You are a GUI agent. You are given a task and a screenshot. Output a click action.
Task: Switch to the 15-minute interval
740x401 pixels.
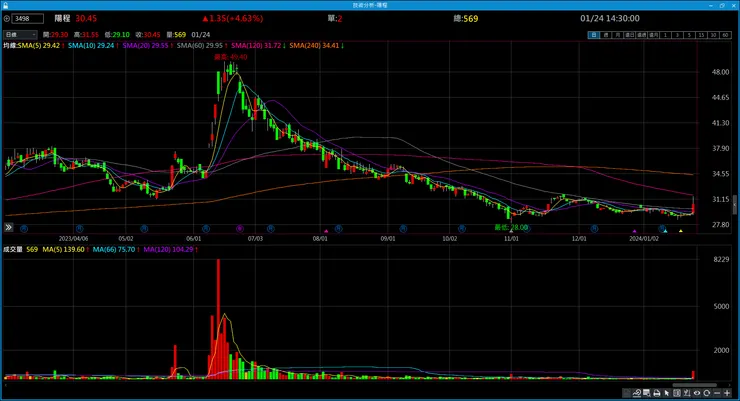(701, 35)
